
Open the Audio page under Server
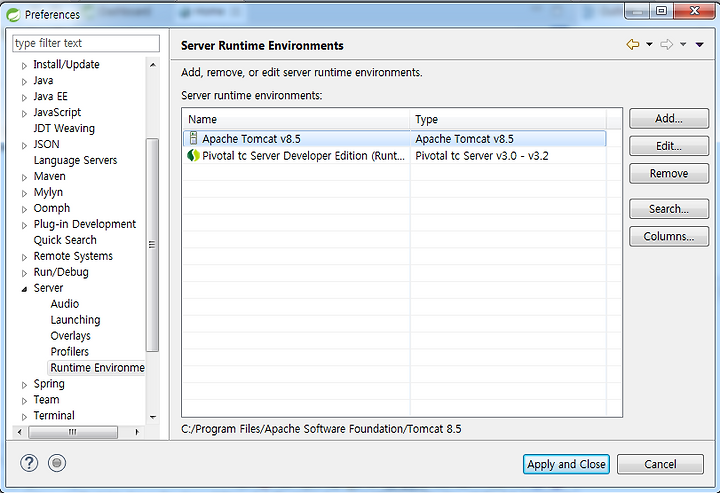pos(64,304)
